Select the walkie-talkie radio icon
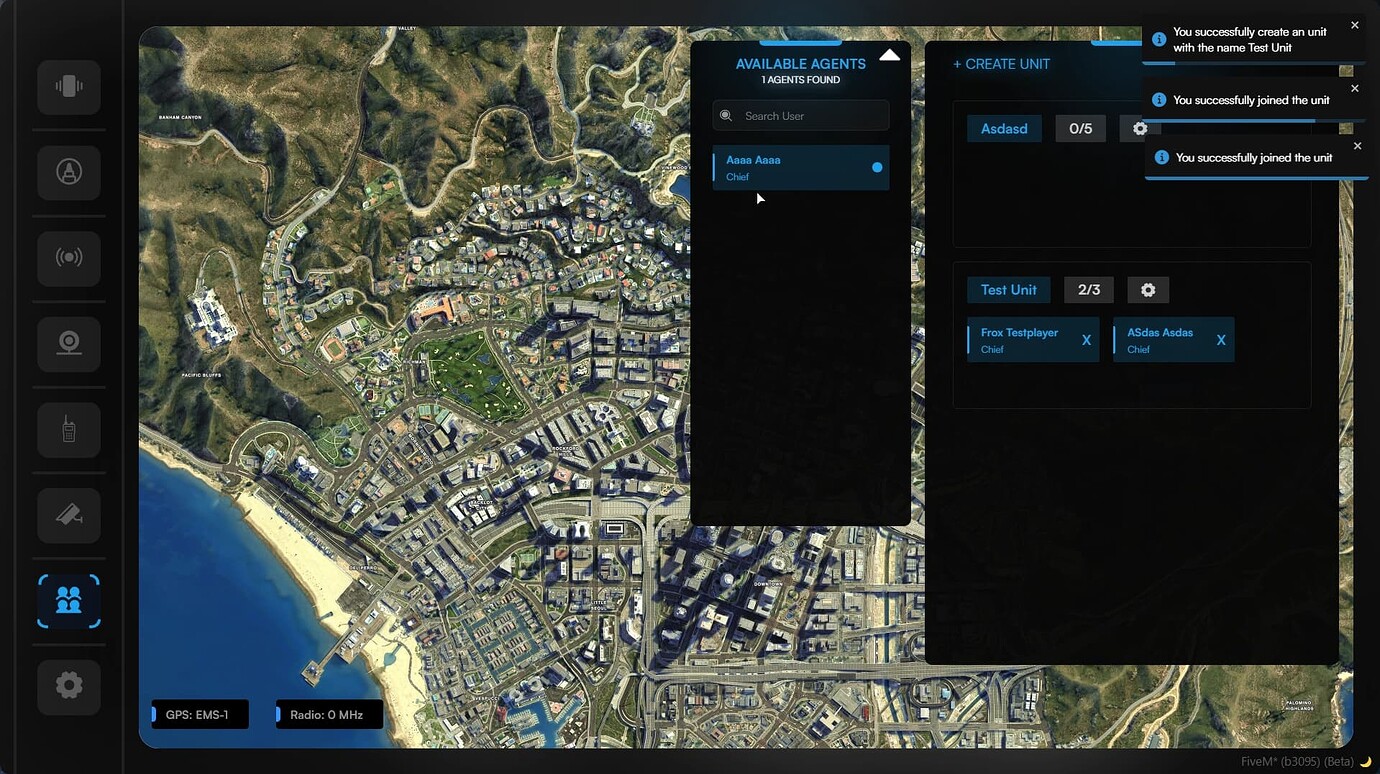1380x774 pixels. 68,429
